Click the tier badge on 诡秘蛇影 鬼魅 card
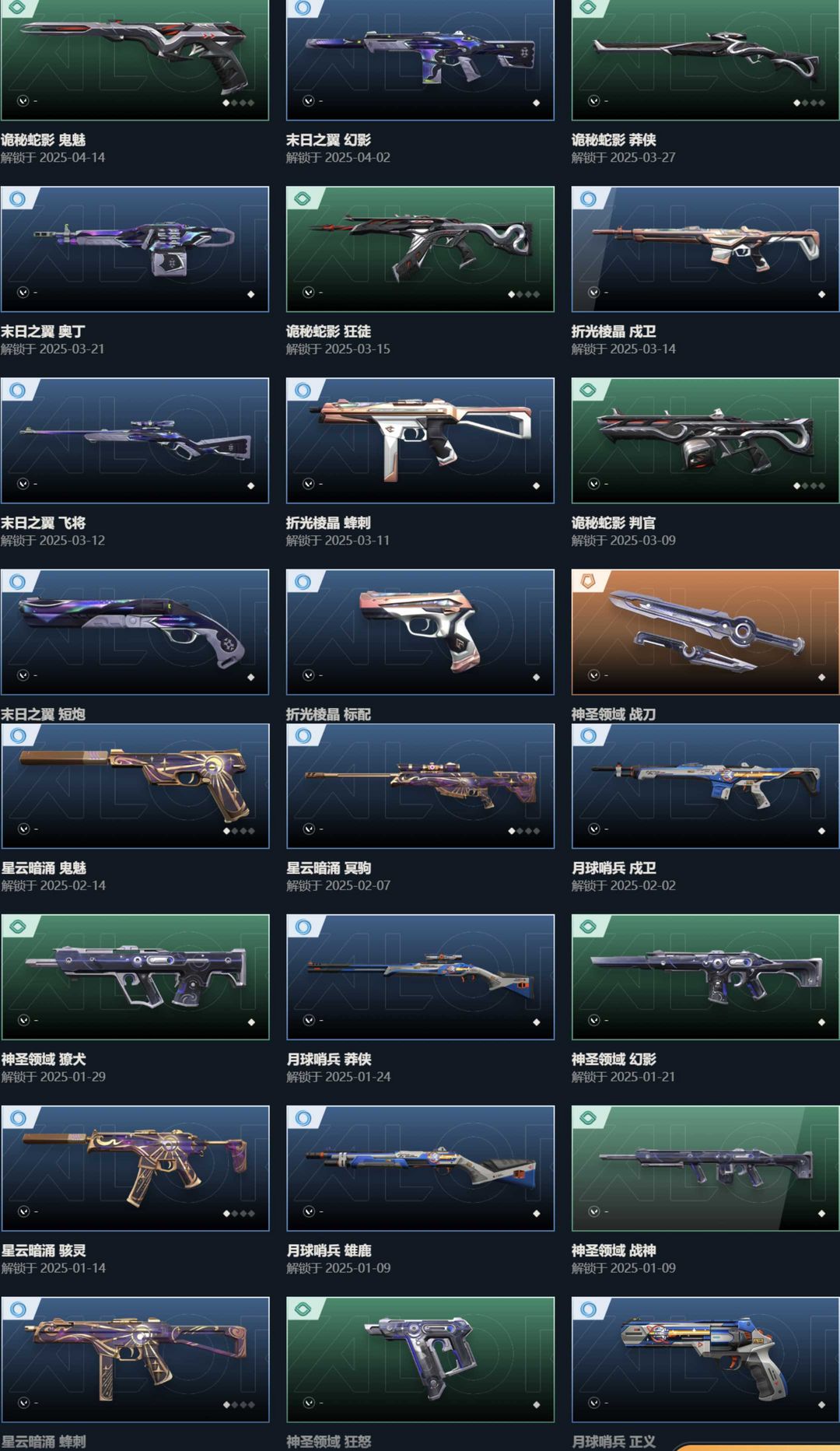Viewport: 840px width, 1451px height. click(x=16, y=8)
